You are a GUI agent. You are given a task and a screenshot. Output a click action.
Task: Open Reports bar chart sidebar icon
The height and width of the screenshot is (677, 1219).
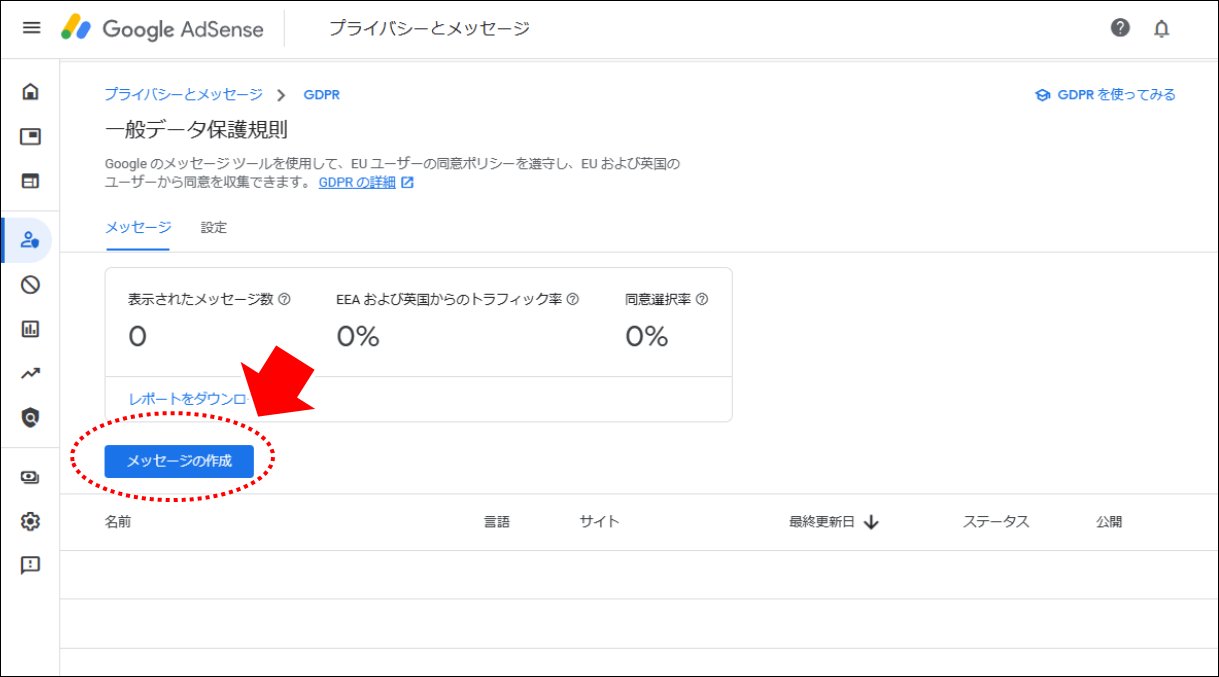coord(31,329)
